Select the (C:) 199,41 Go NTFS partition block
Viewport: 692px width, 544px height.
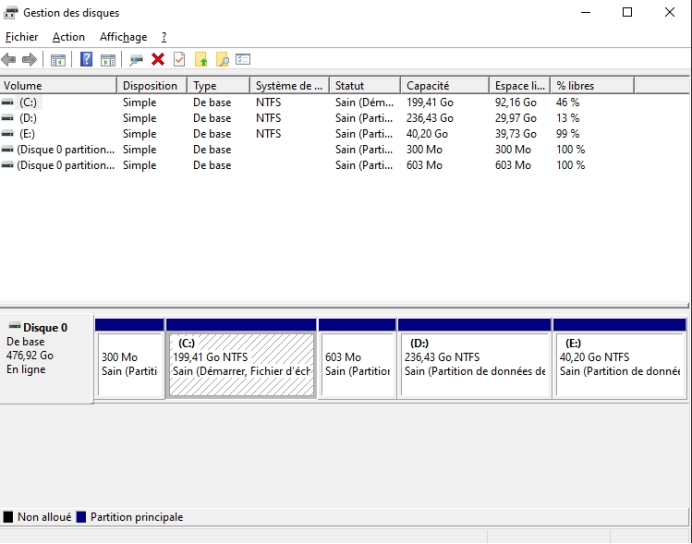pyautogui.click(x=242, y=365)
